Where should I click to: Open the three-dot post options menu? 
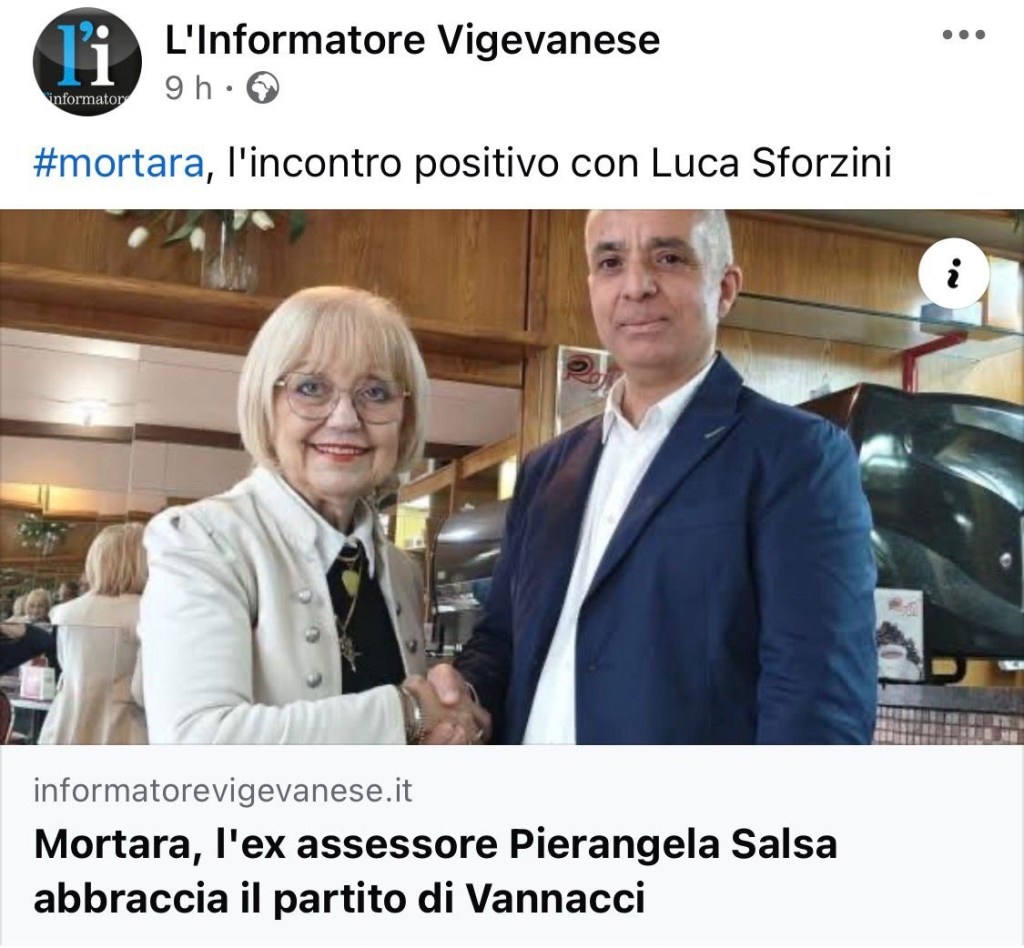963,35
